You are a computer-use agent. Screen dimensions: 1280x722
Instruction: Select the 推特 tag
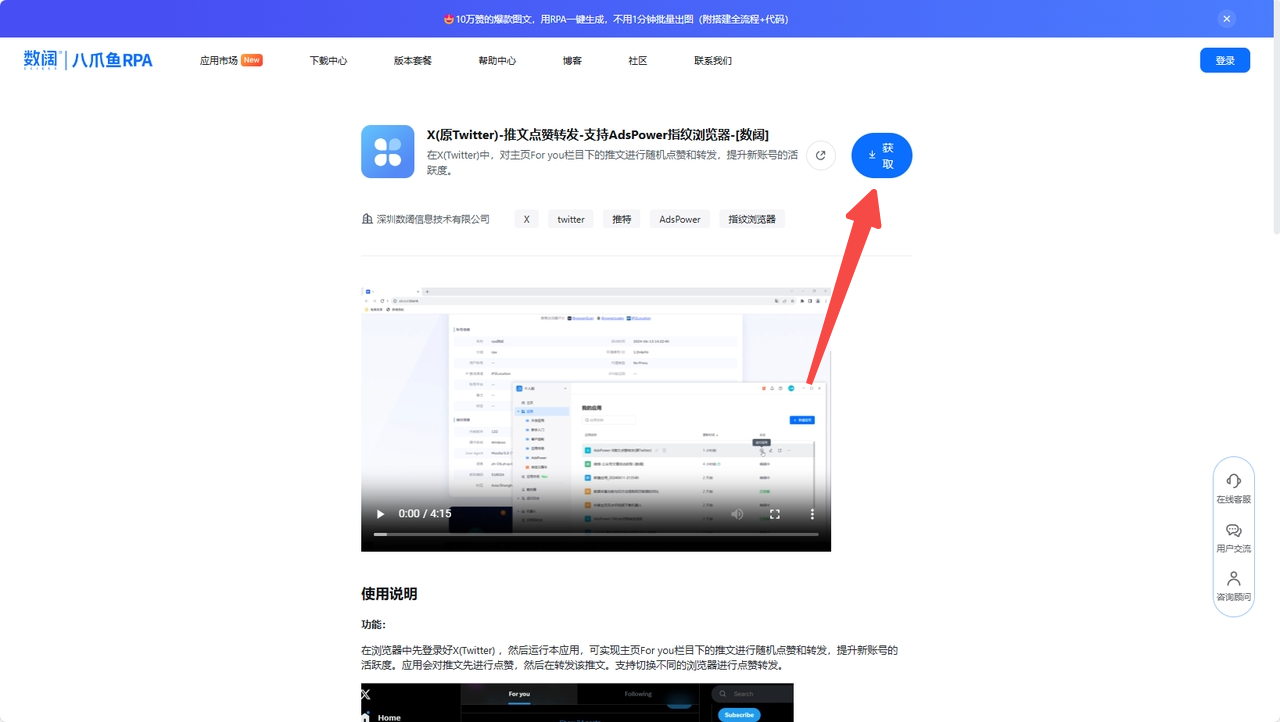click(x=622, y=219)
